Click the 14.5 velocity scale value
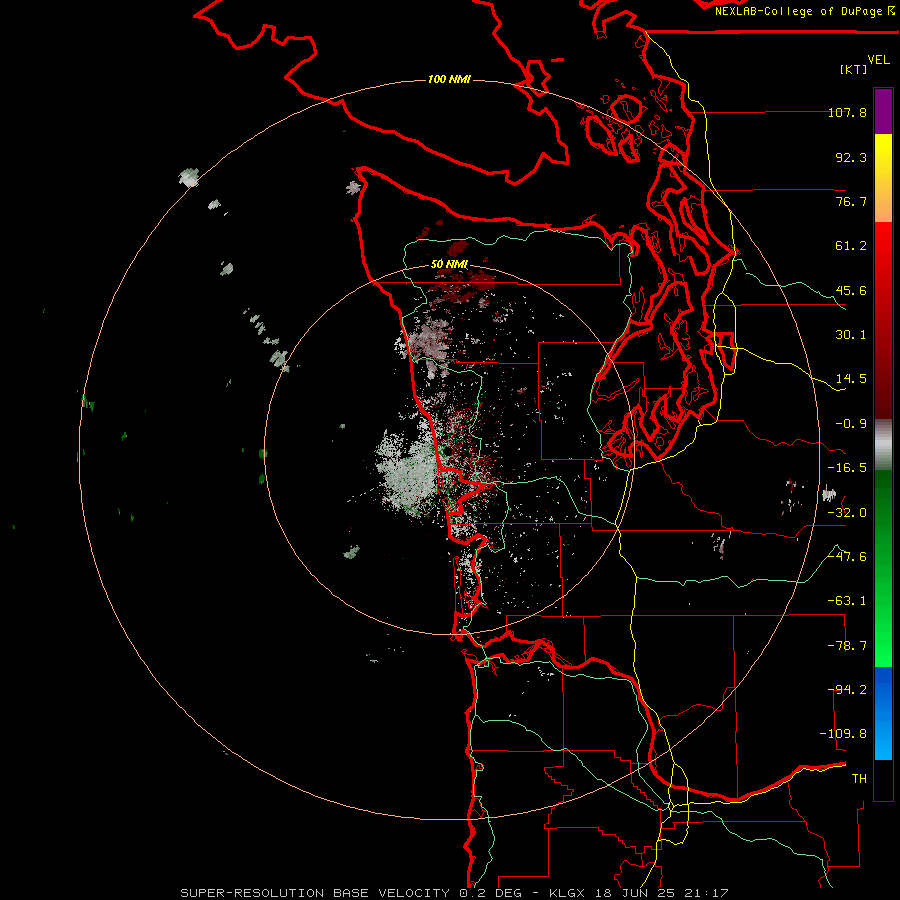 click(851, 379)
